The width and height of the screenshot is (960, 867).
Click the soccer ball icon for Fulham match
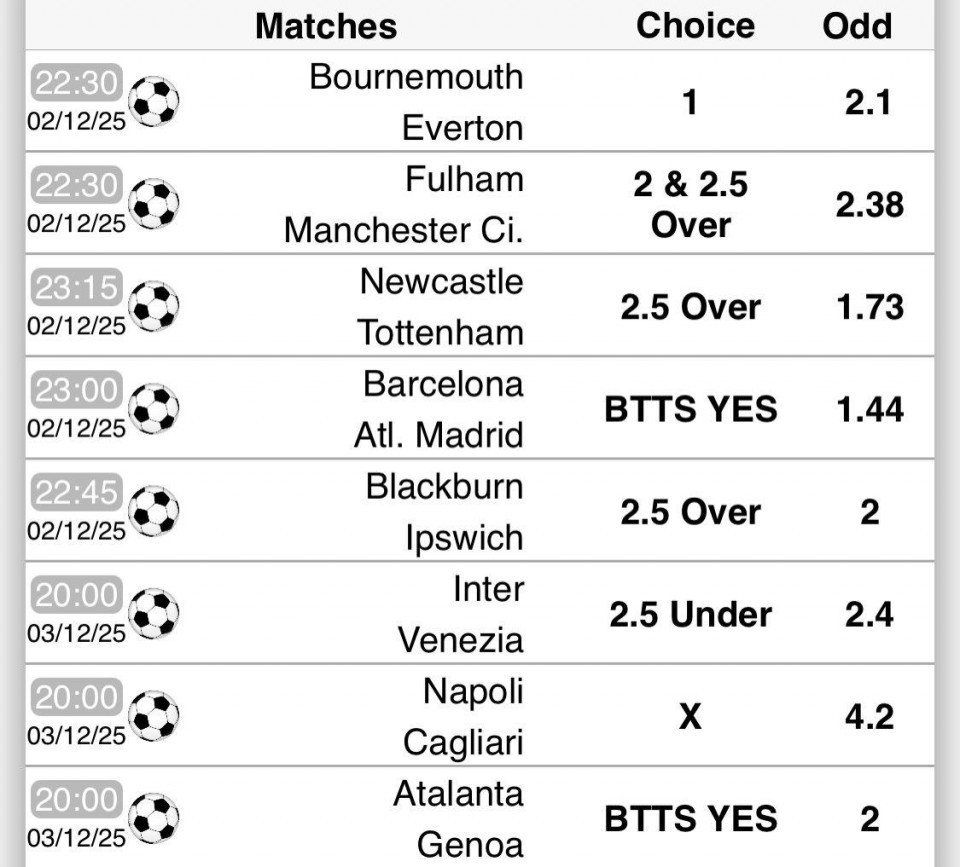[156, 204]
